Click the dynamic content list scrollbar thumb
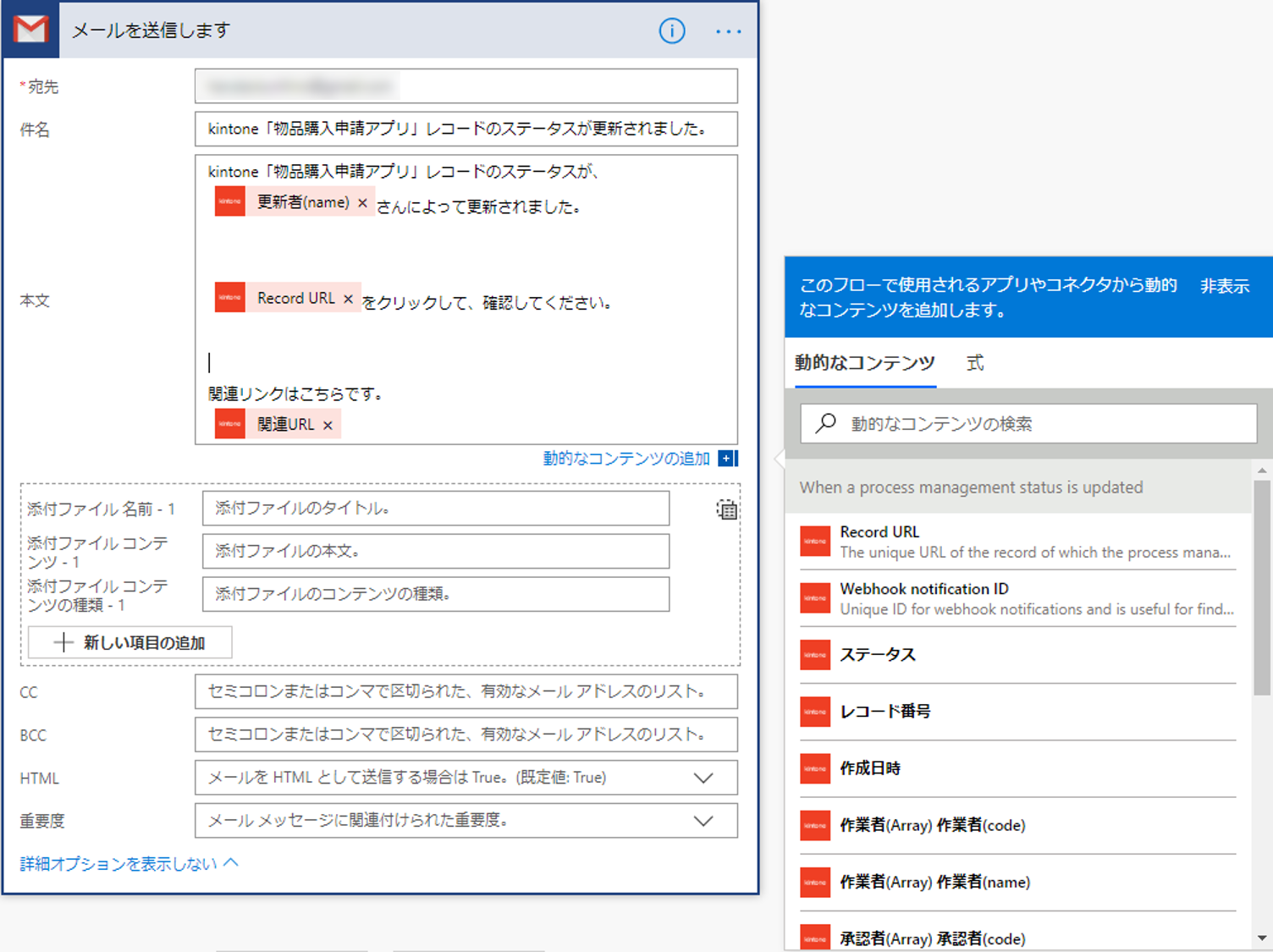The image size is (1273, 952). 1262,587
